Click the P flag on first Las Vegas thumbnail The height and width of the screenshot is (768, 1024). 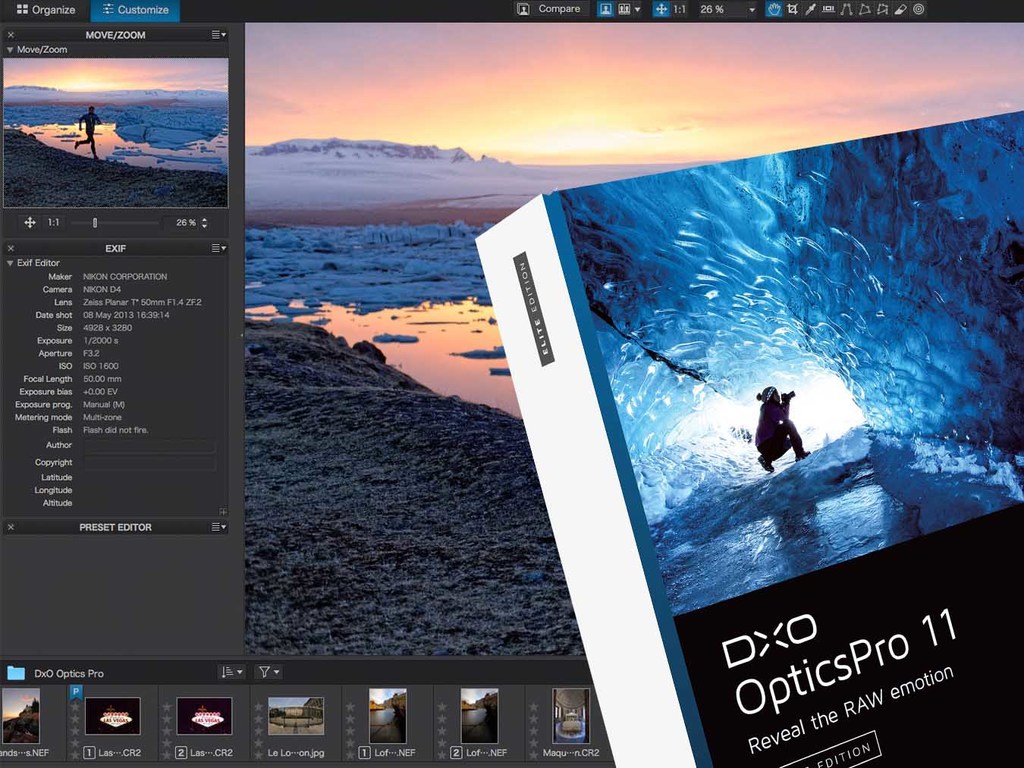pyautogui.click(x=76, y=692)
